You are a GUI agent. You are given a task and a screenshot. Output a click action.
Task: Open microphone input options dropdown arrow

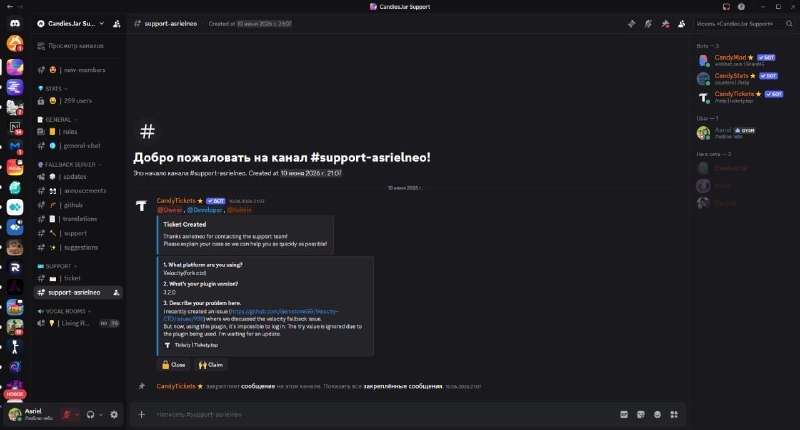77,415
